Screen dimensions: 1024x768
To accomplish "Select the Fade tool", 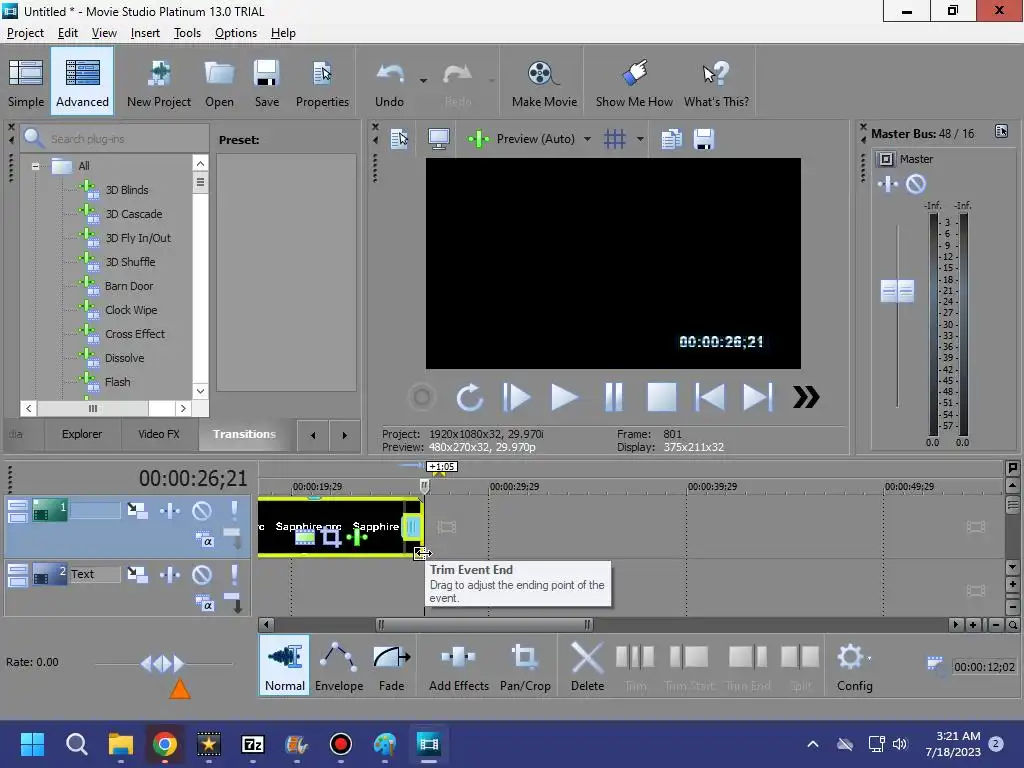I will coord(392,665).
